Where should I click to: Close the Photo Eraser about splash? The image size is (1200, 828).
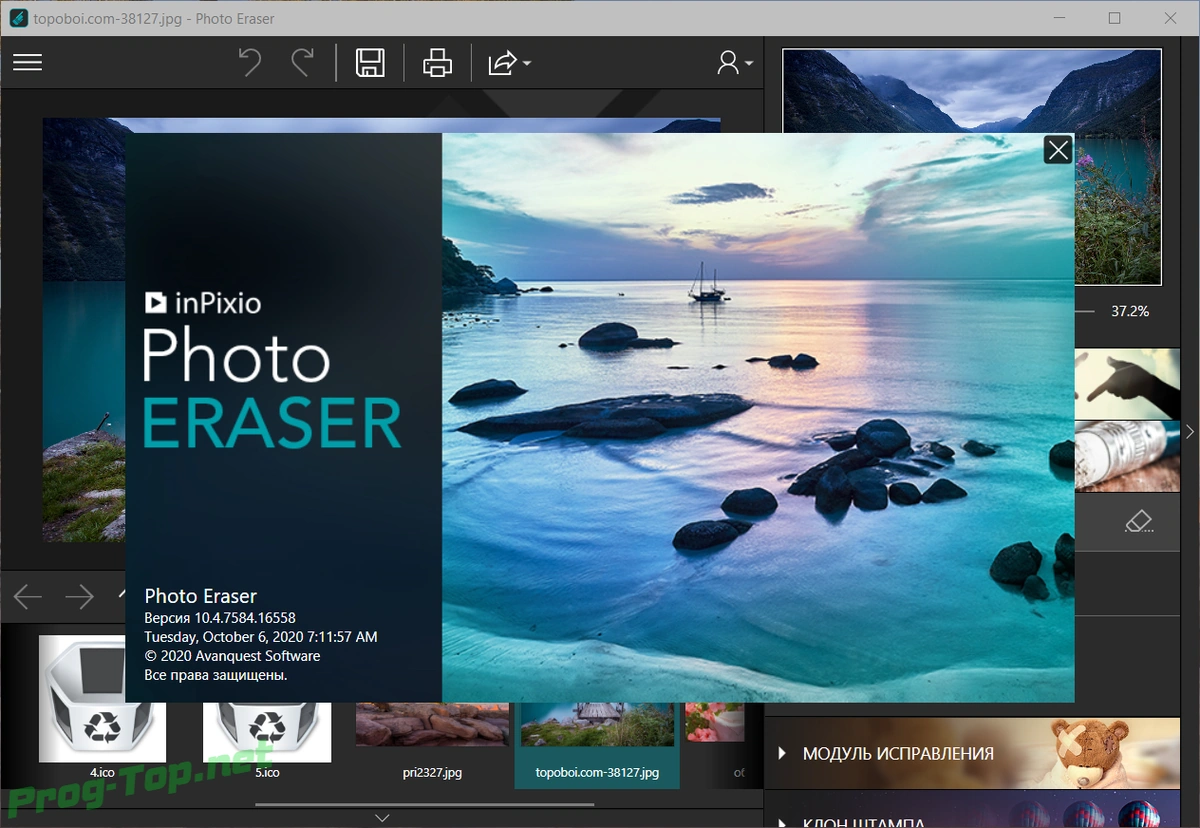point(1058,150)
